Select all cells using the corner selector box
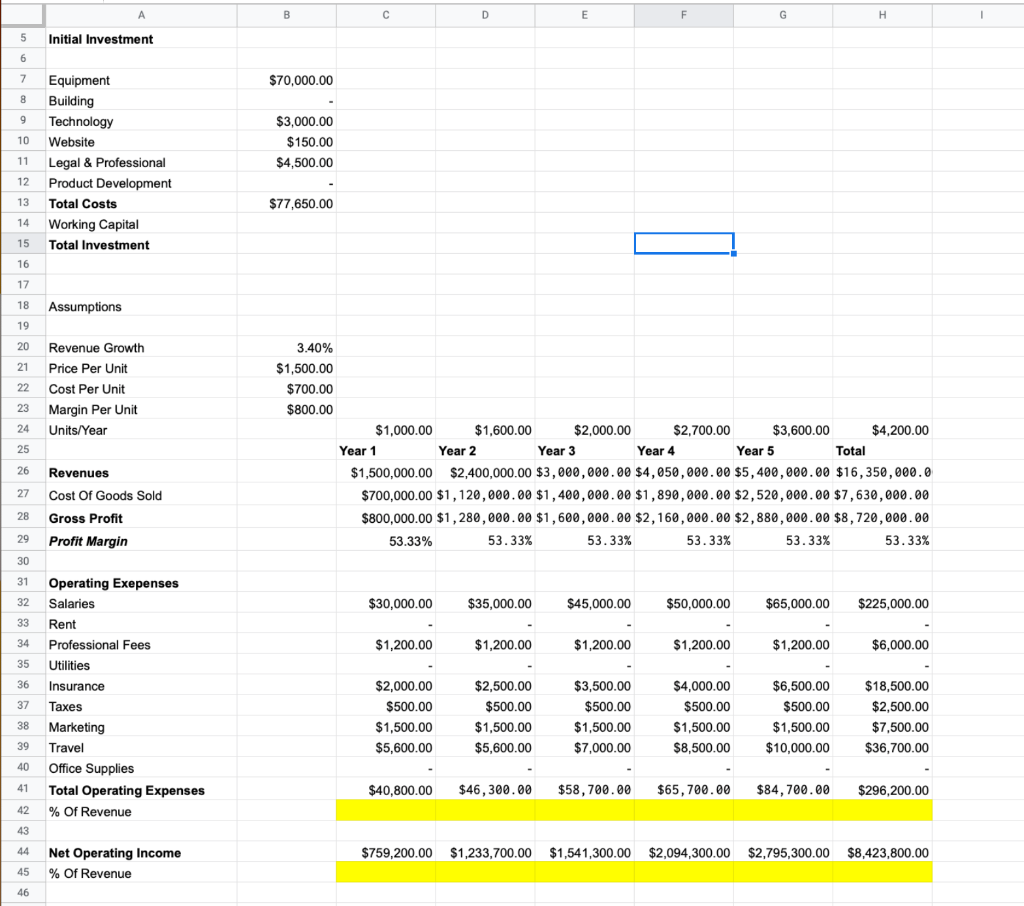Viewport: 1024px width, 906px height. tap(22, 14)
